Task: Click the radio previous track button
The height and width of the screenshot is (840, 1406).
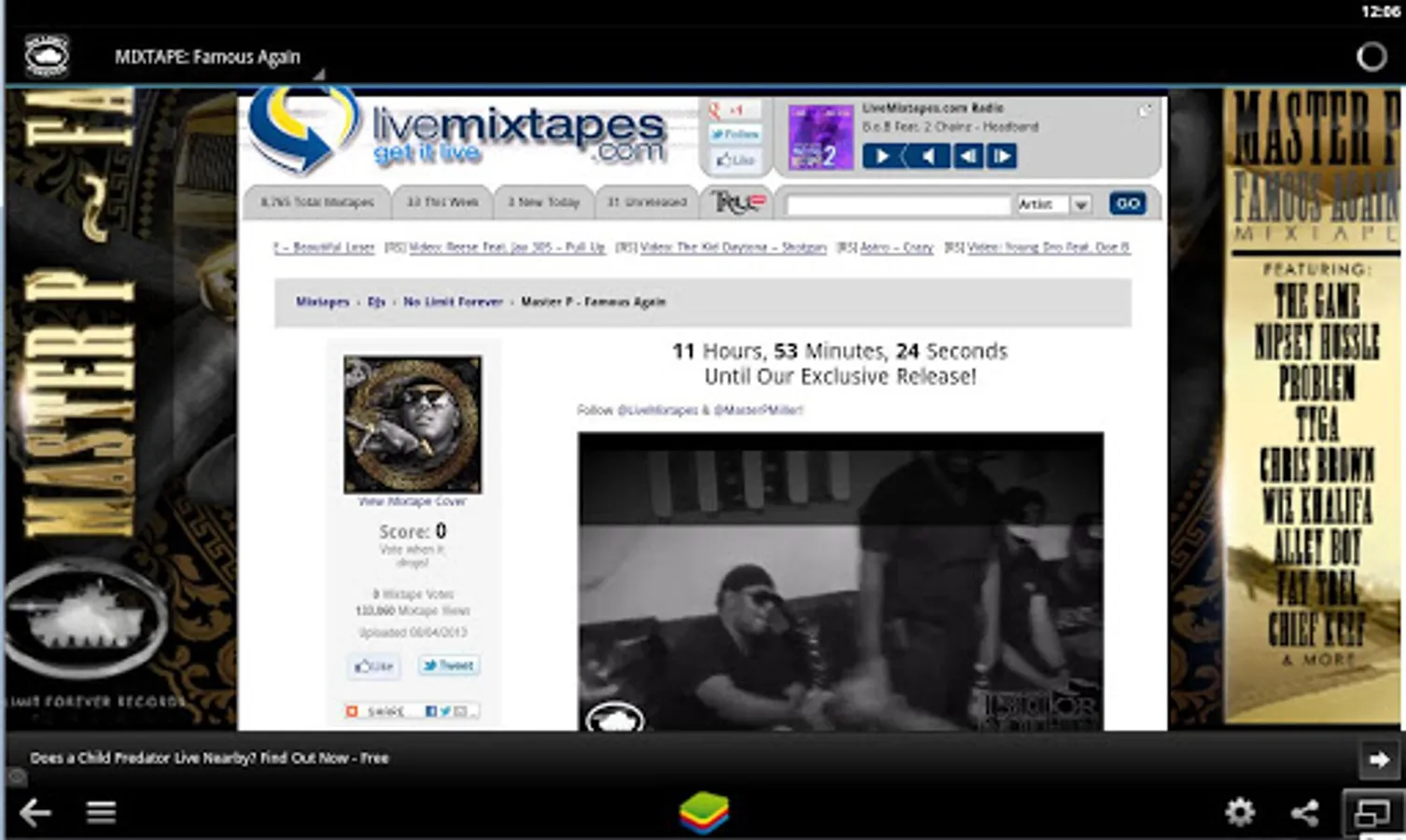Action: pos(968,156)
